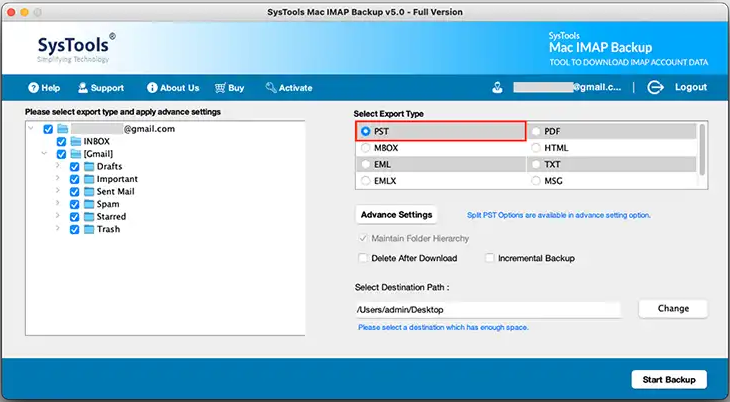Click the SysTools logo

point(76,48)
